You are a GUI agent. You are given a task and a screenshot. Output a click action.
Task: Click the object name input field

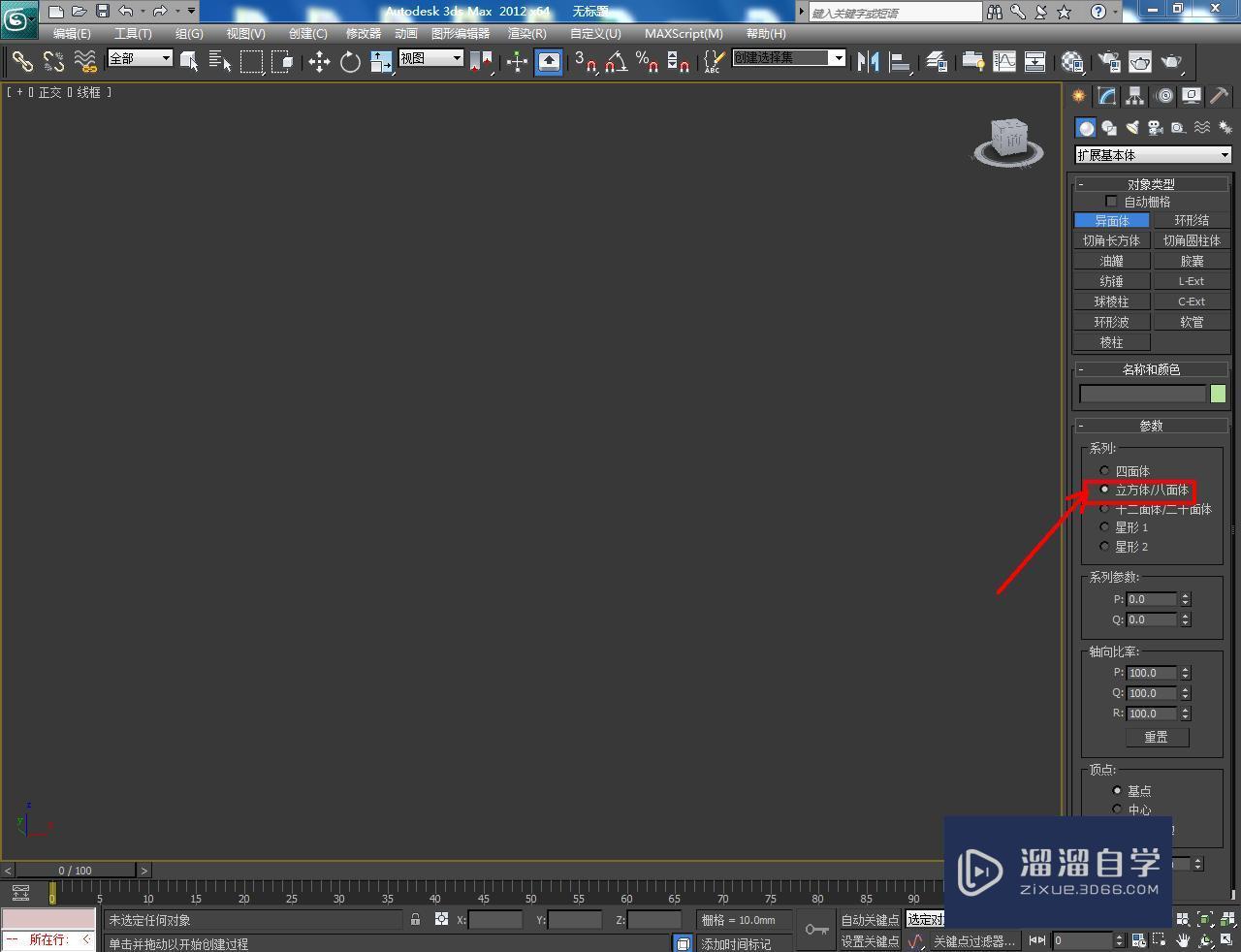(x=1143, y=394)
